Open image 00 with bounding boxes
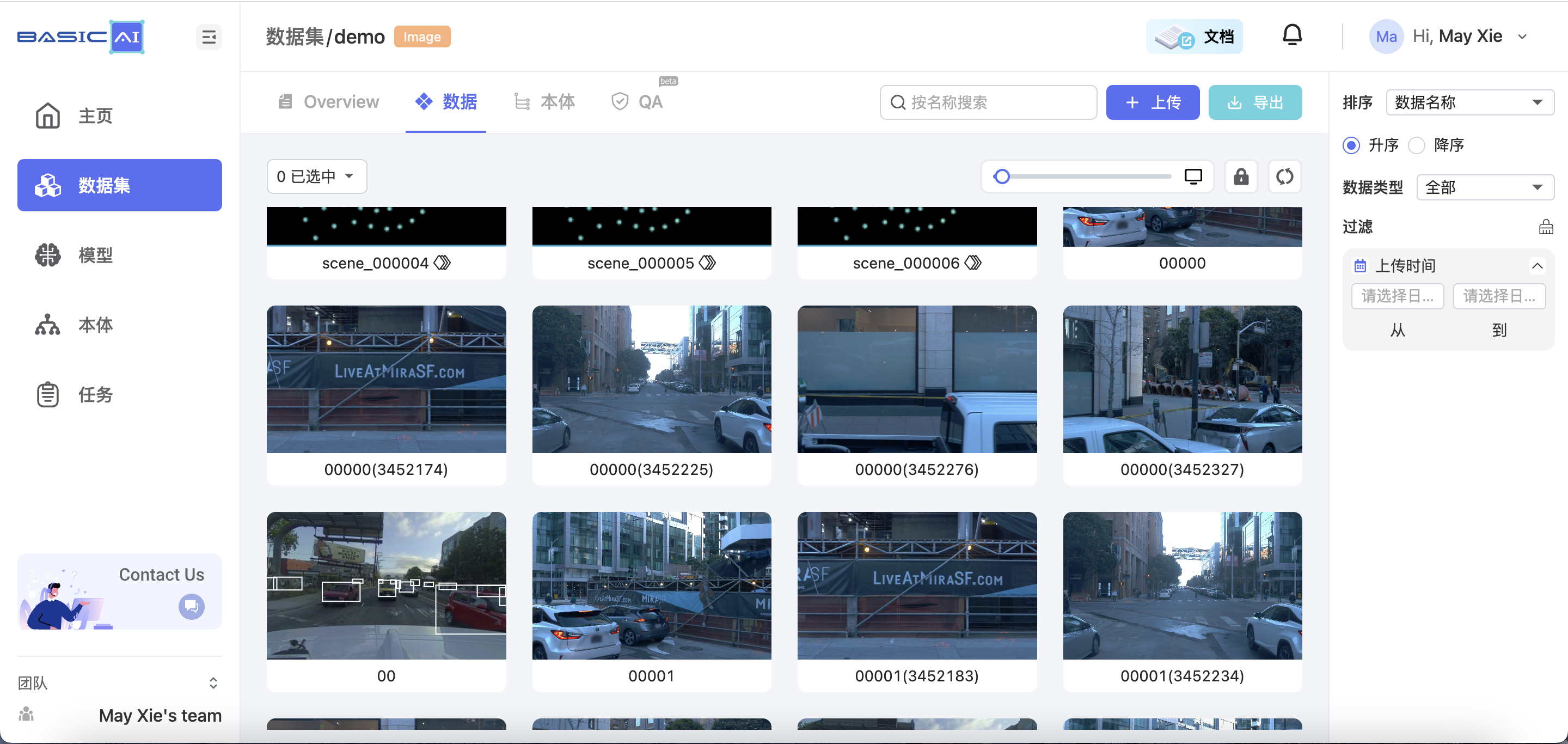This screenshot has height=744, width=1568. pos(386,586)
